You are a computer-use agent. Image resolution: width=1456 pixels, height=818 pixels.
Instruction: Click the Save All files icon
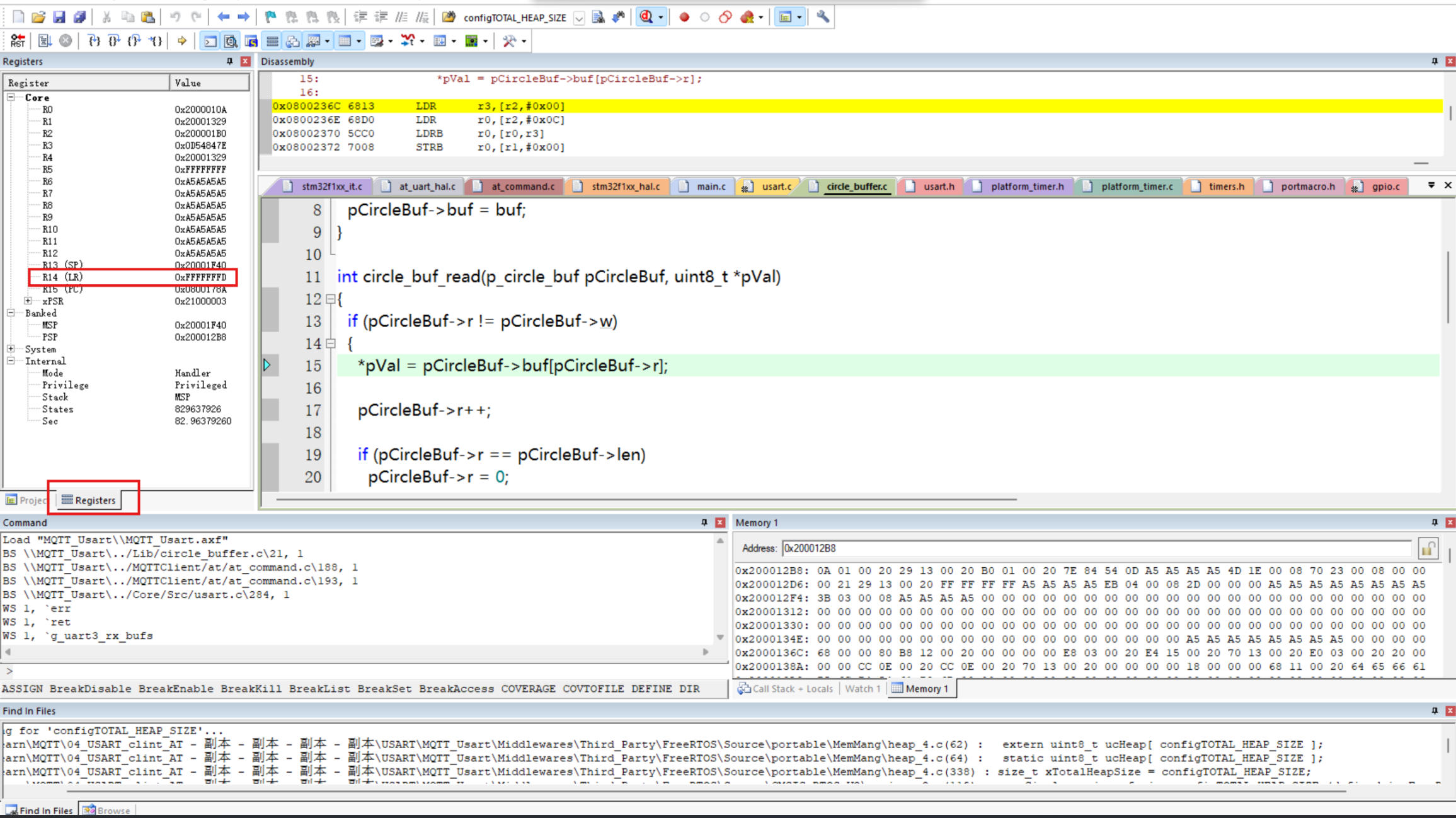point(79,17)
